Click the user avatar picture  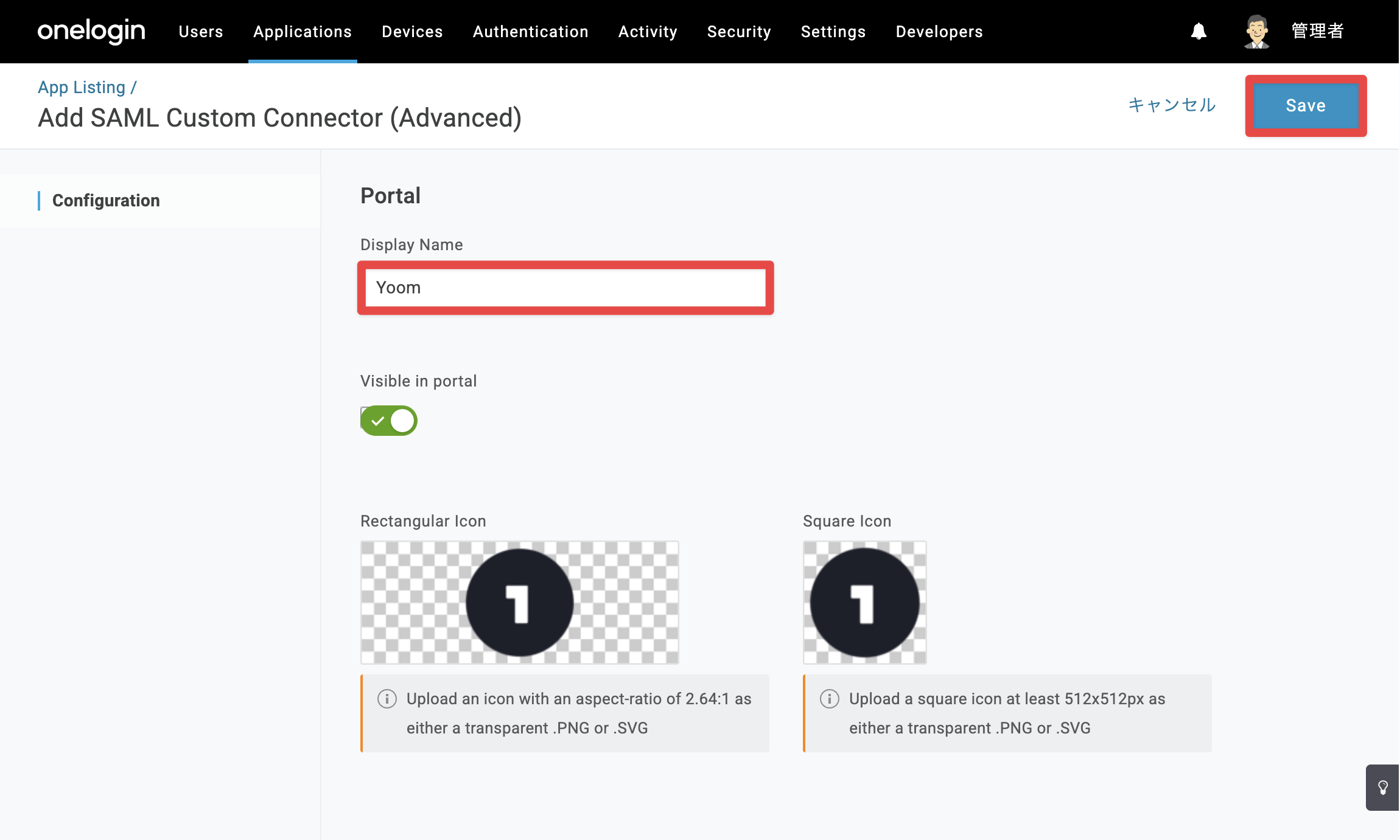point(1256,32)
